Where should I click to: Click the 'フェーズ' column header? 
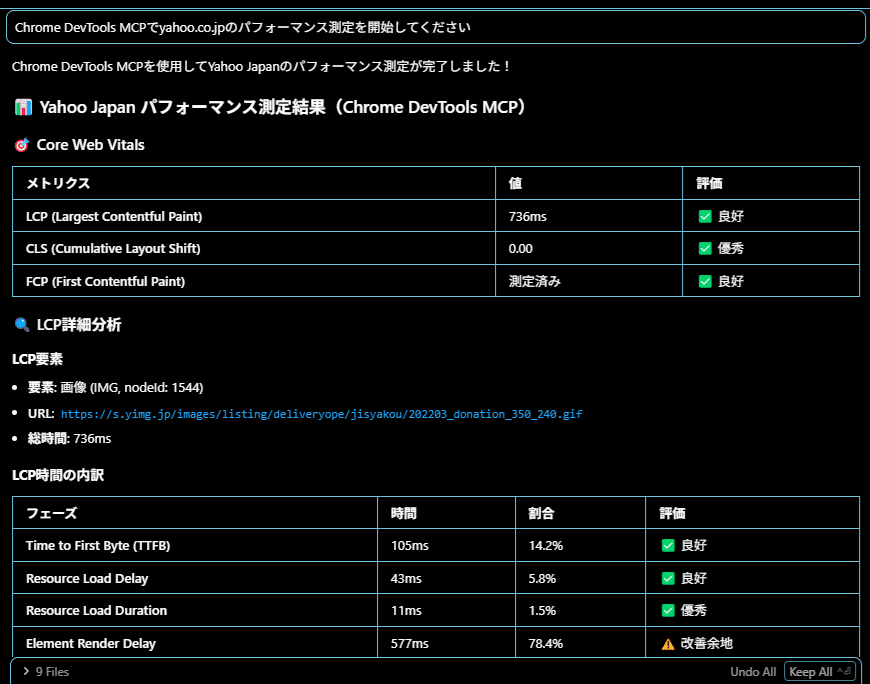pyautogui.click(x=195, y=513)
